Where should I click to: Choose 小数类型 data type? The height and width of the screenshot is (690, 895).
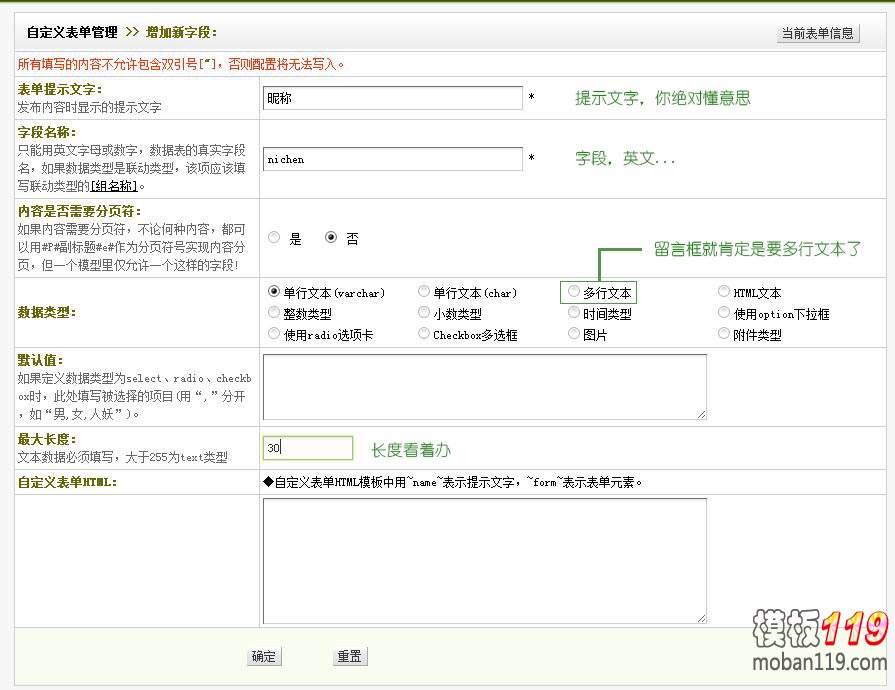pos(424,312)
